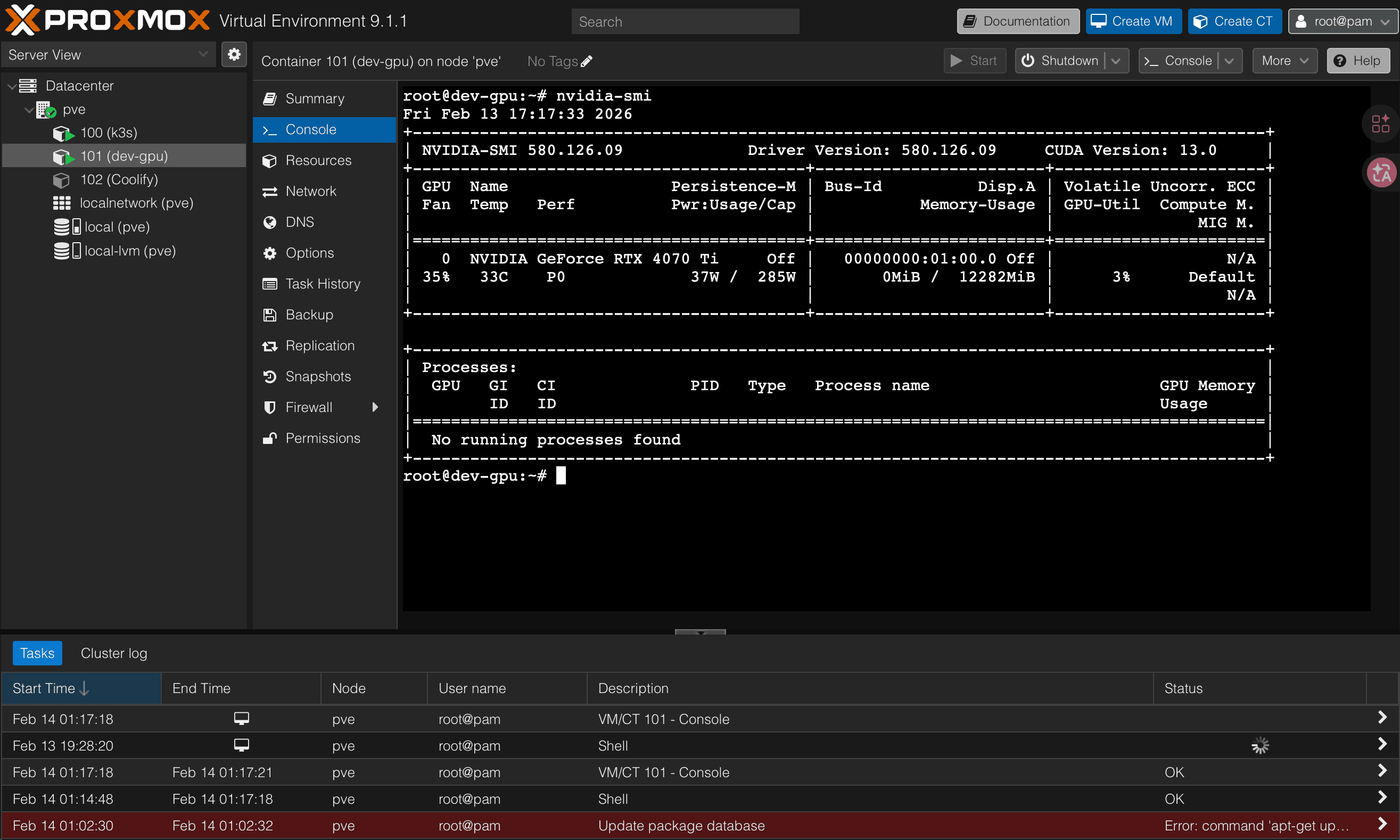Open container Options
The width and height of the screenshot is (1400, 840).
point(324,253)
